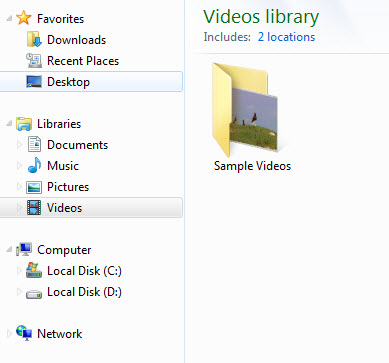
Task: Expand the Documents library tree arrow
Action: tap(19, 145)
